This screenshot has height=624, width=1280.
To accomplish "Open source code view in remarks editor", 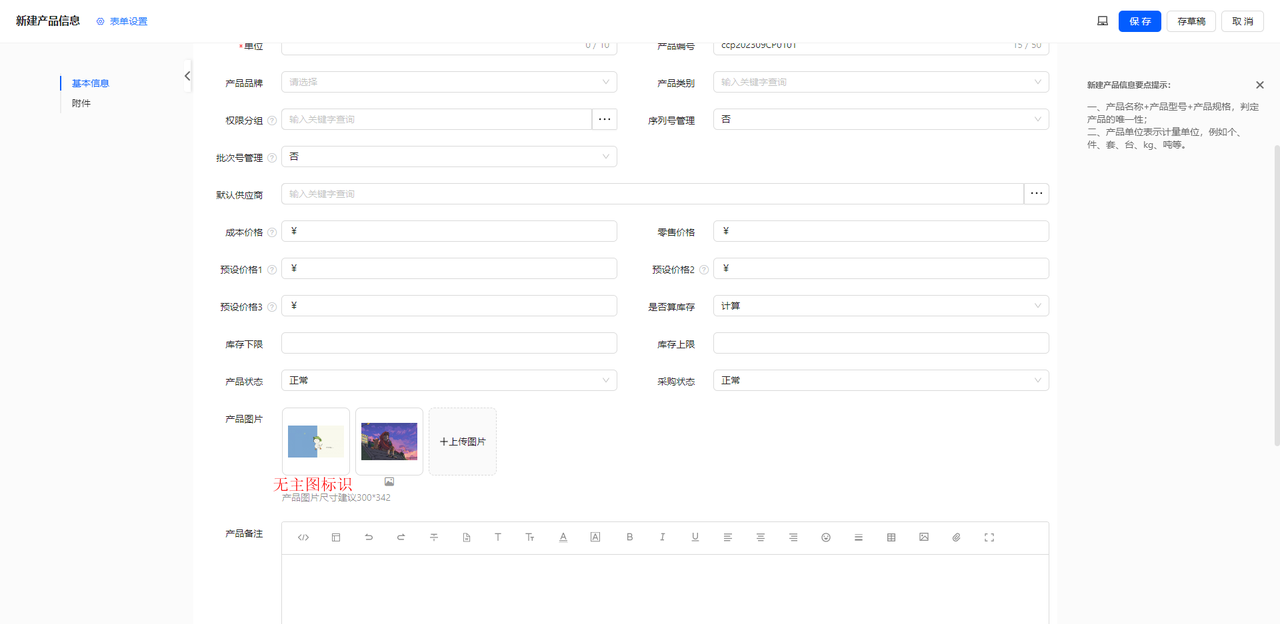I will coord(304,538).
